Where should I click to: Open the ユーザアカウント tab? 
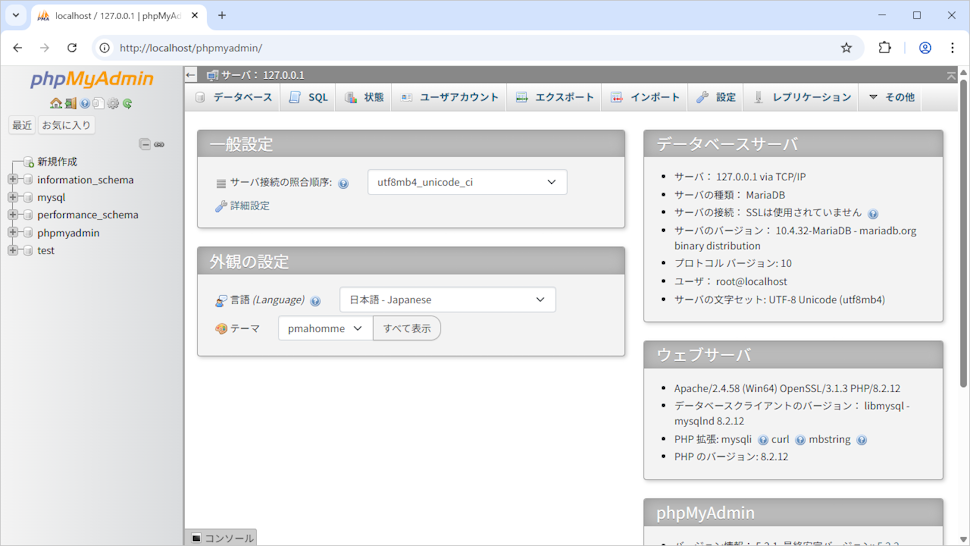click(x=449, y=97)
